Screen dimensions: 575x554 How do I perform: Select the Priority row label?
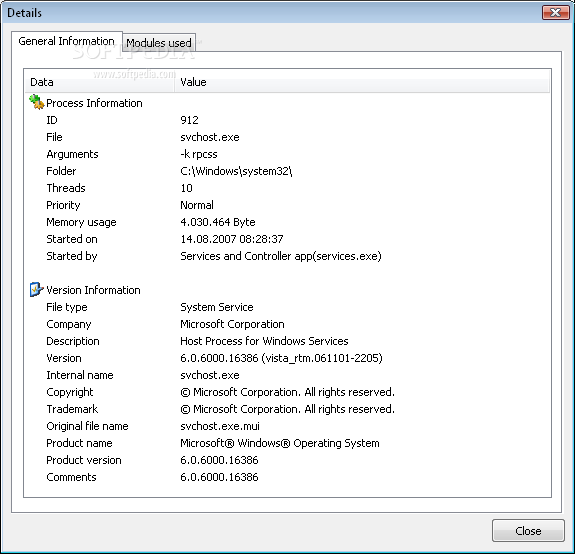63,205
